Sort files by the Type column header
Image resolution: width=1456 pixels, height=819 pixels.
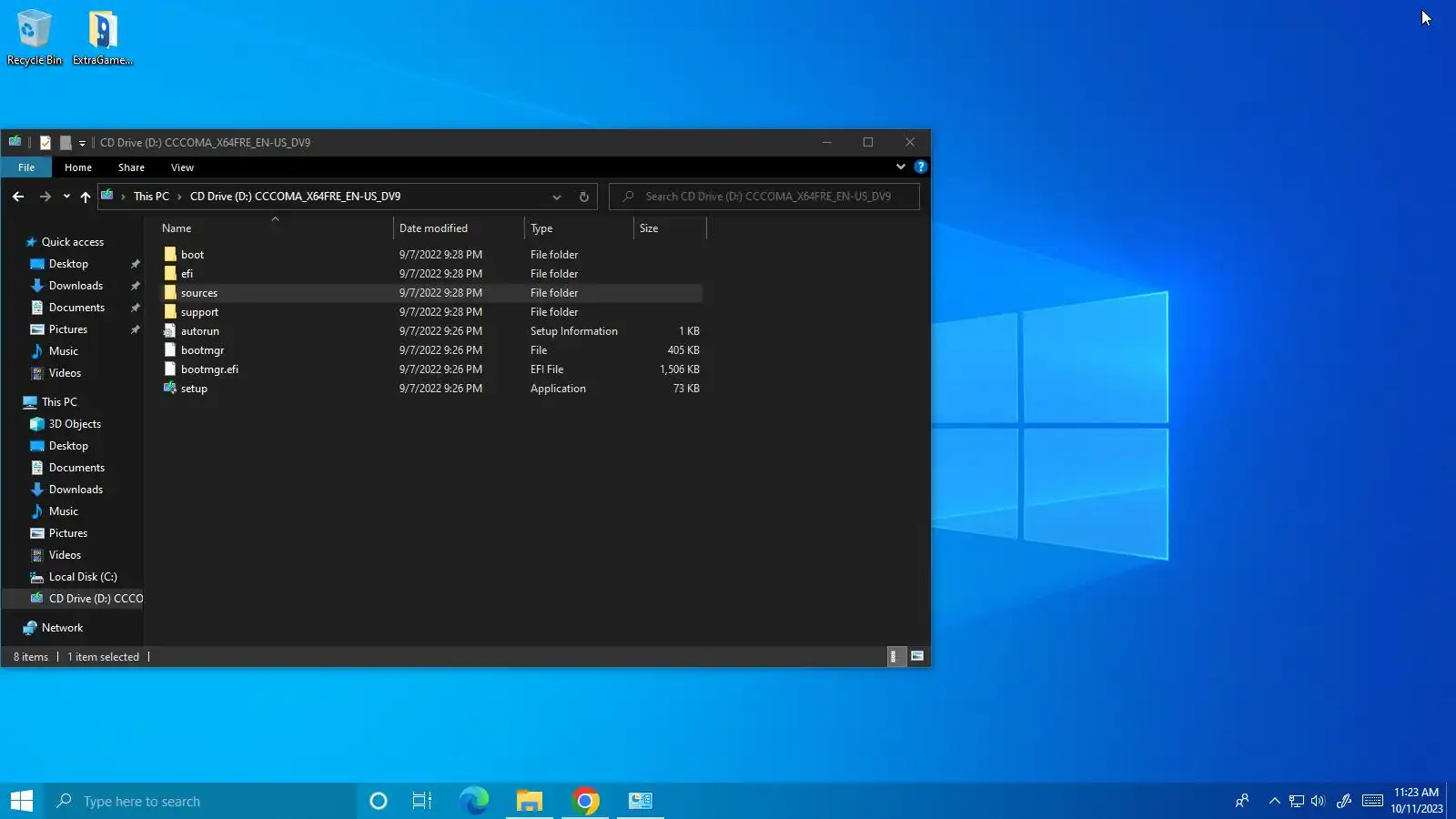(x=580, y=228)
